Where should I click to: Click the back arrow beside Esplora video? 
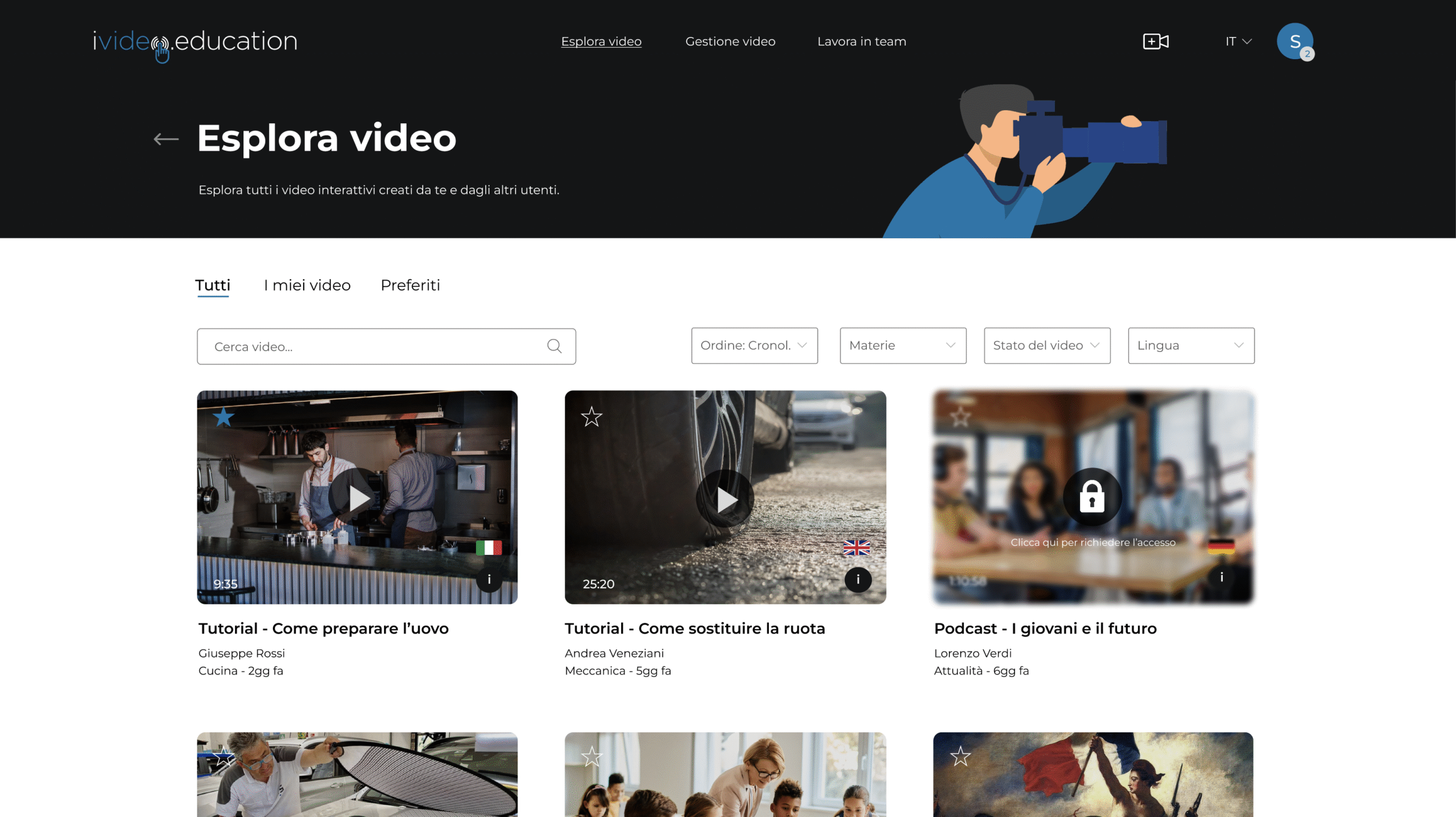(166, 139)
